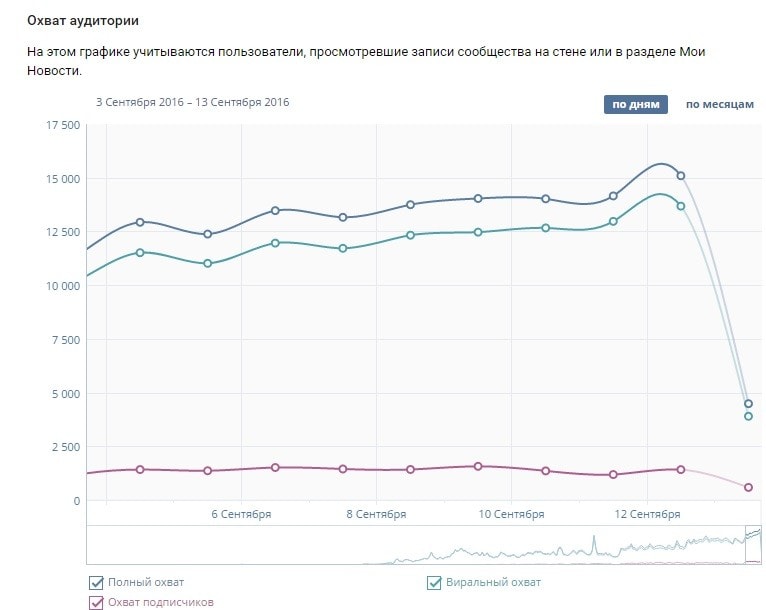766x610 pixels.
Task: Click the "10 Сентября" axis label
Action: tap(511, 514)
